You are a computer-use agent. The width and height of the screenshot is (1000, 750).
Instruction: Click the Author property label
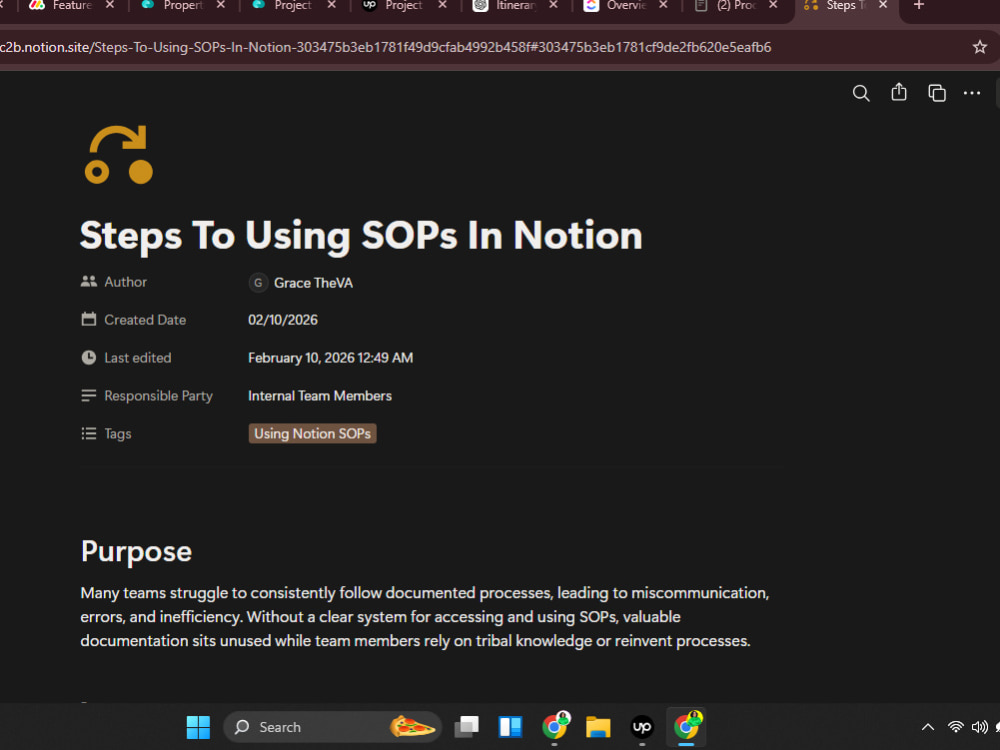pos(126,282)
